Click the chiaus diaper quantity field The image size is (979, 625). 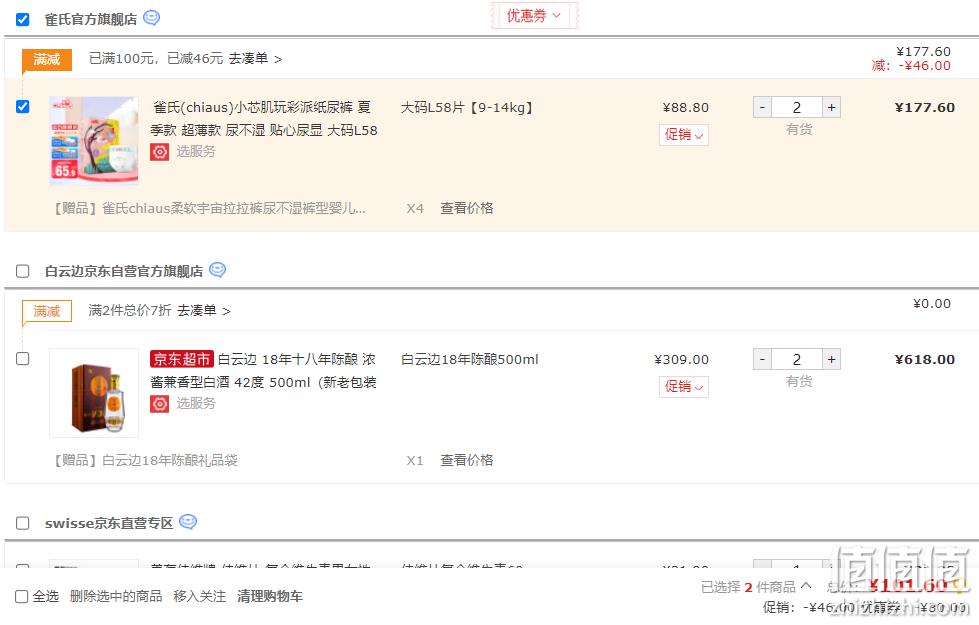pyautogui.click(x=797, y=107)
